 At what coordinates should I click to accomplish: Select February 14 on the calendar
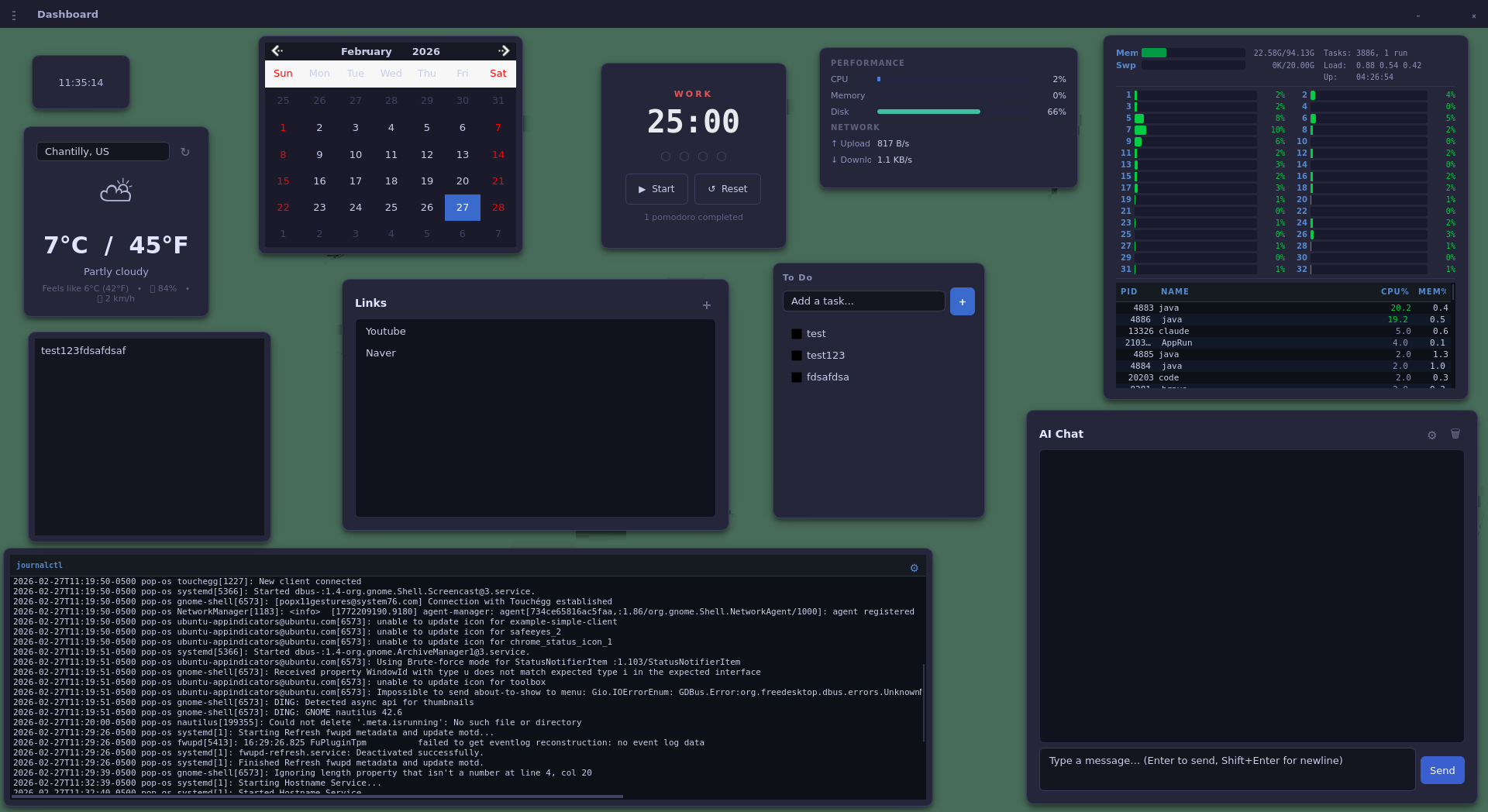coord(498,154)
